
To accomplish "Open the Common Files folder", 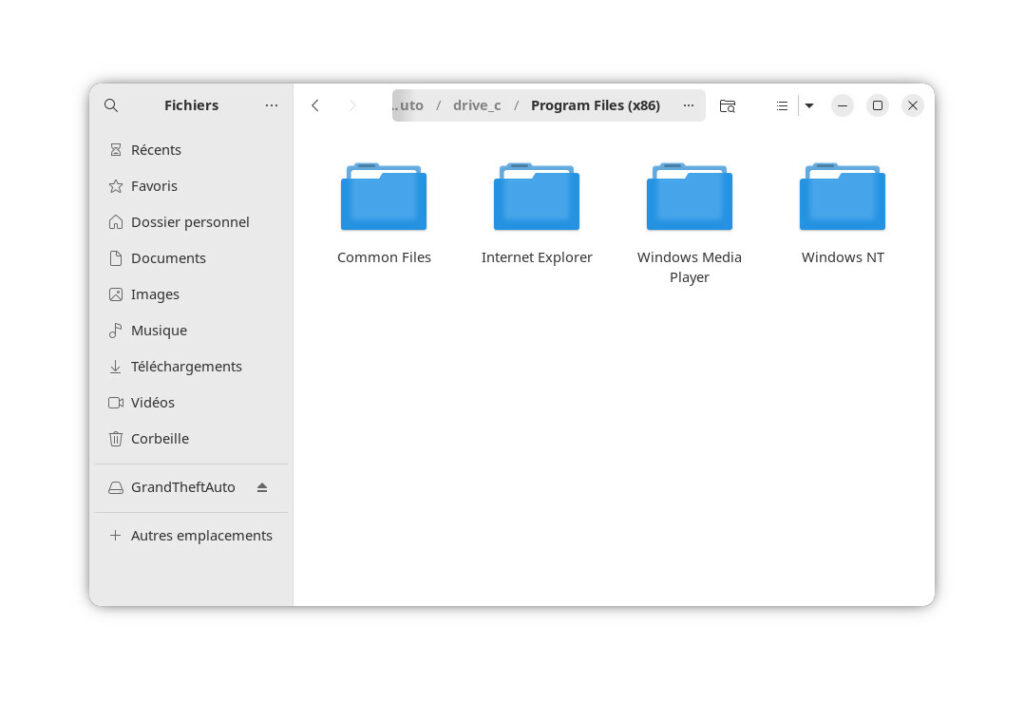I will [x=384, y=198].
